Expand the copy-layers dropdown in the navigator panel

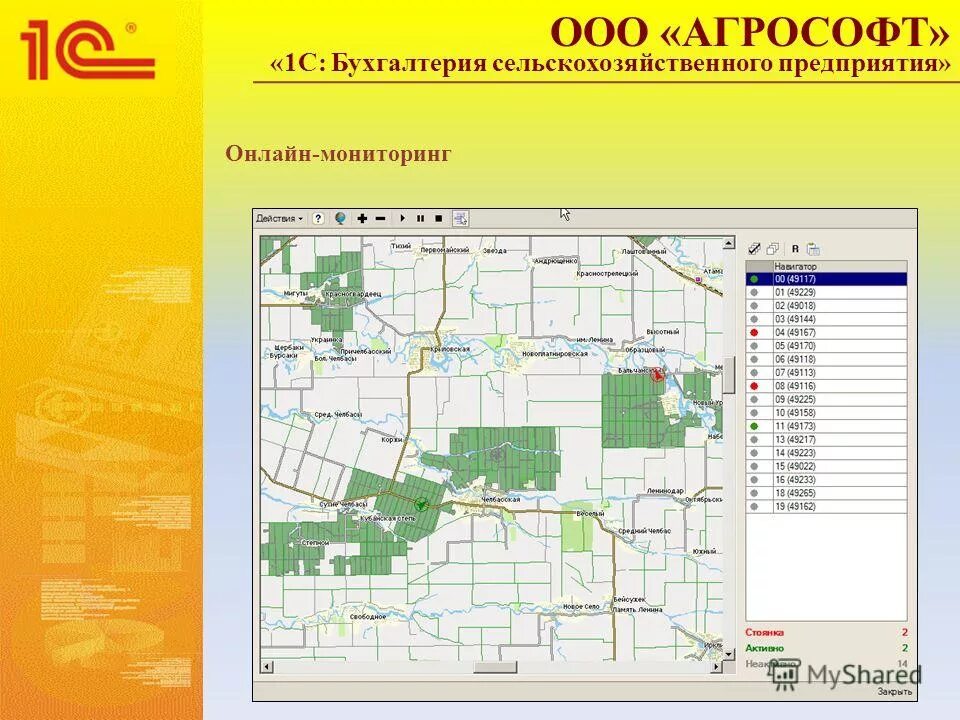[x=771, y=249]
